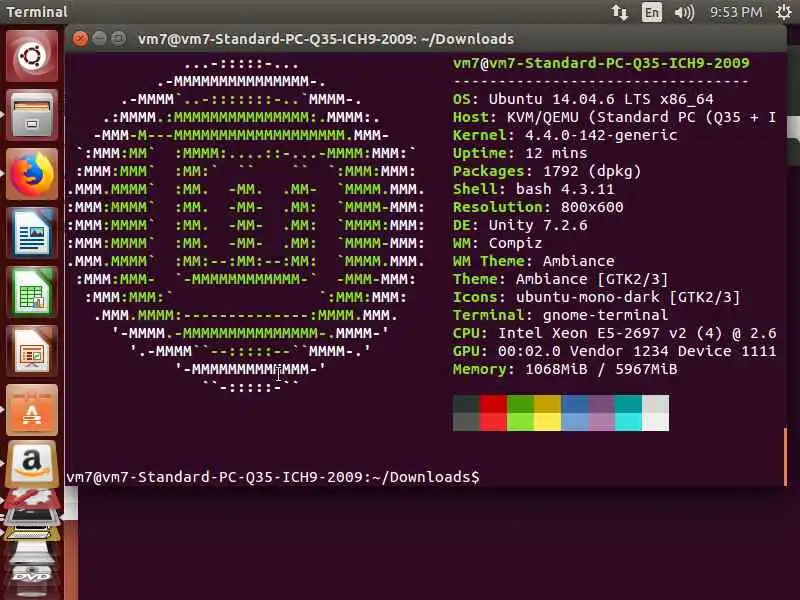Click the terminal title bar text
Screen dimensions: 800x600
(x=326, y=39)
